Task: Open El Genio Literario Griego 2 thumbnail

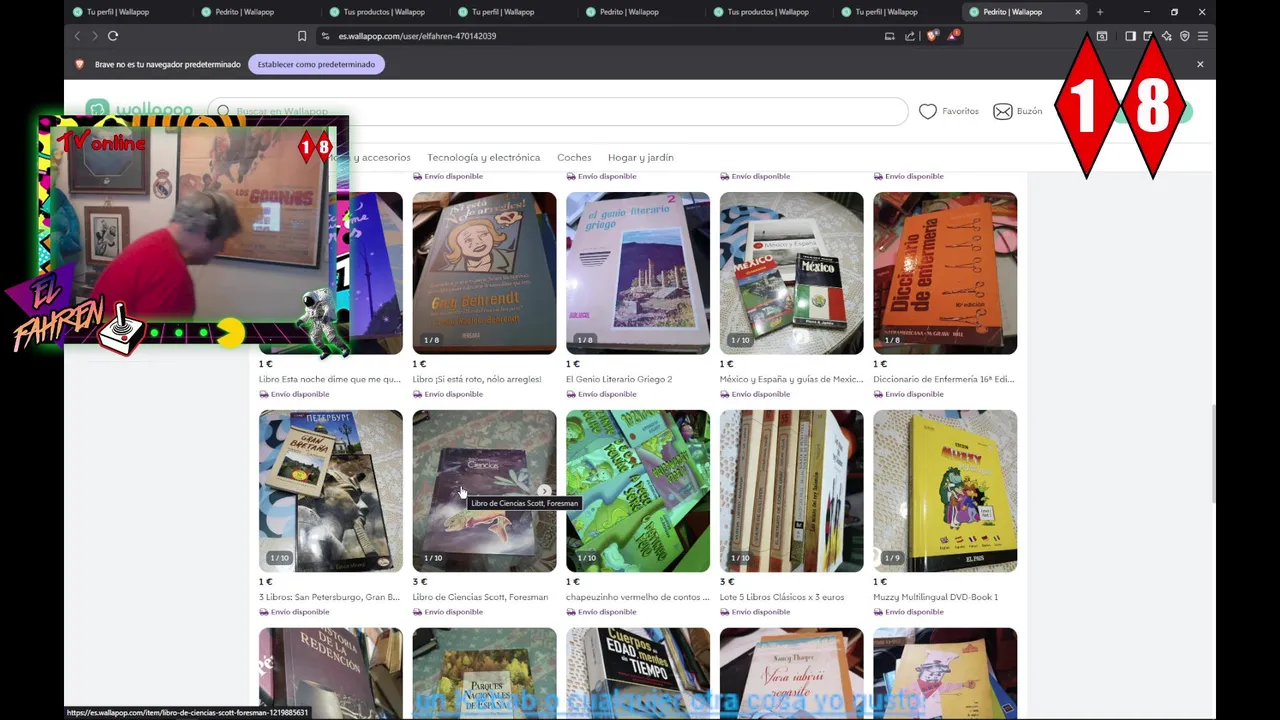Action: [x=638, y=273]
